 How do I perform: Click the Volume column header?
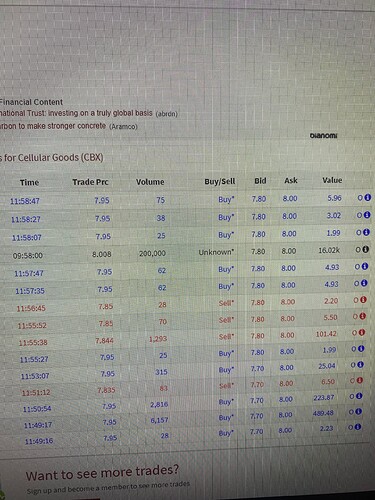click(x=150, y=182)
